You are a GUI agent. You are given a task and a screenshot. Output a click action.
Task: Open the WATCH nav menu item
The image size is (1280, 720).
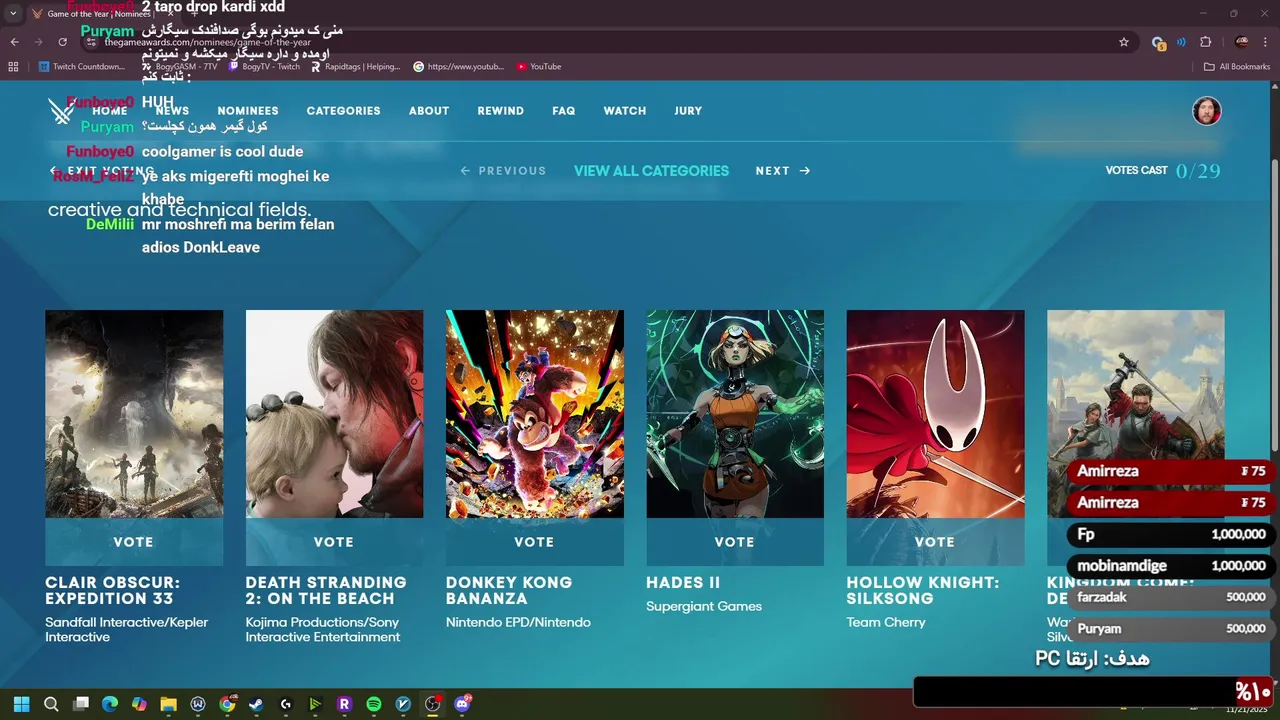[625, 111]
